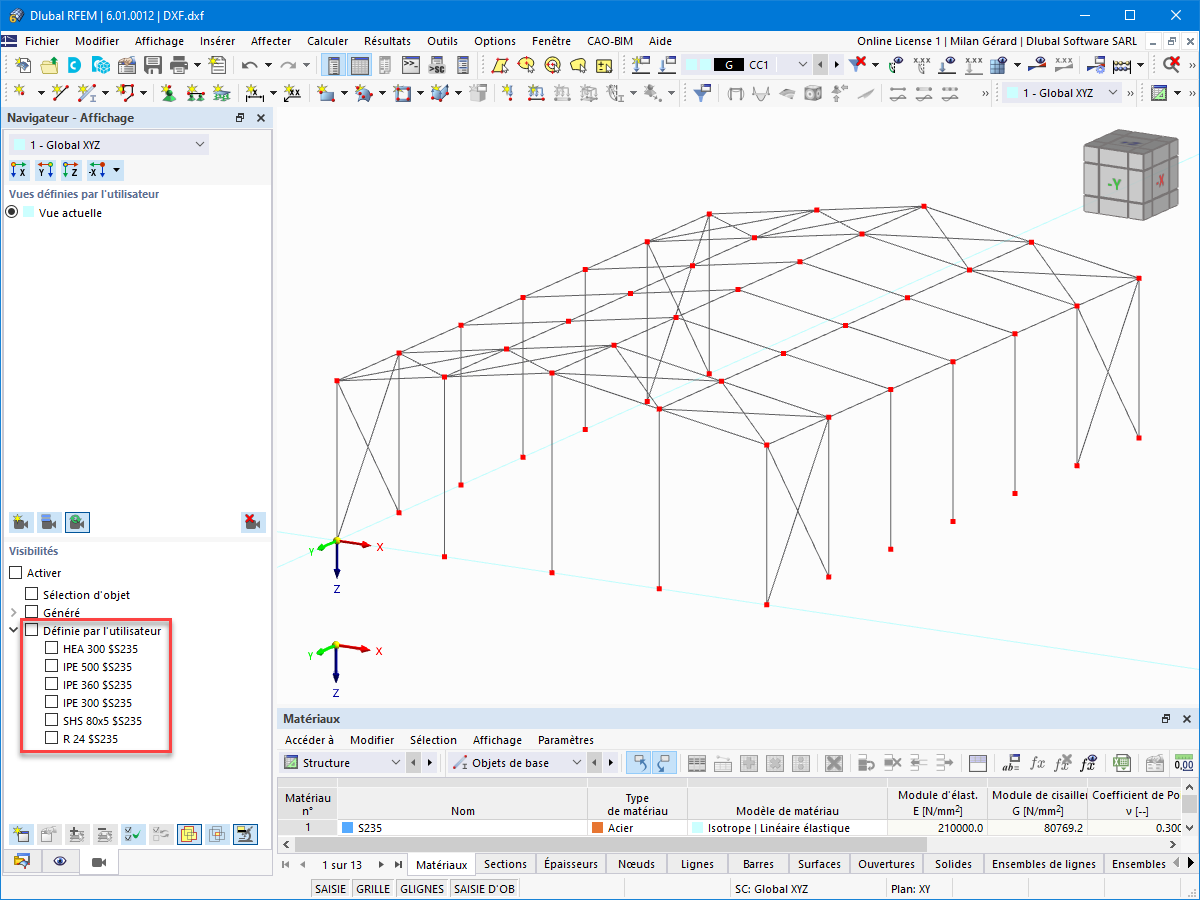Click the delete row X icon in table toolbar

pos(832,763)
